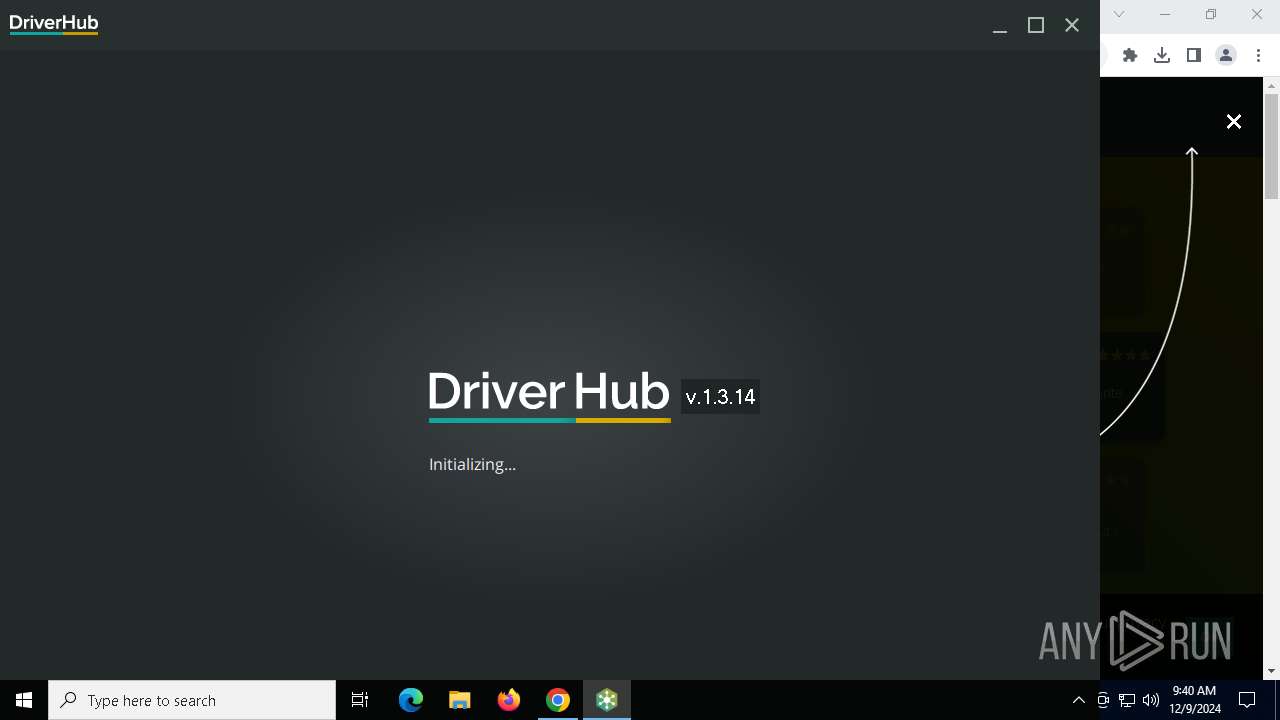Image resolution: width=1280 pixels, height=720 pixels.
Task: Close the DriverHub window
Action: pos(1072,26)
